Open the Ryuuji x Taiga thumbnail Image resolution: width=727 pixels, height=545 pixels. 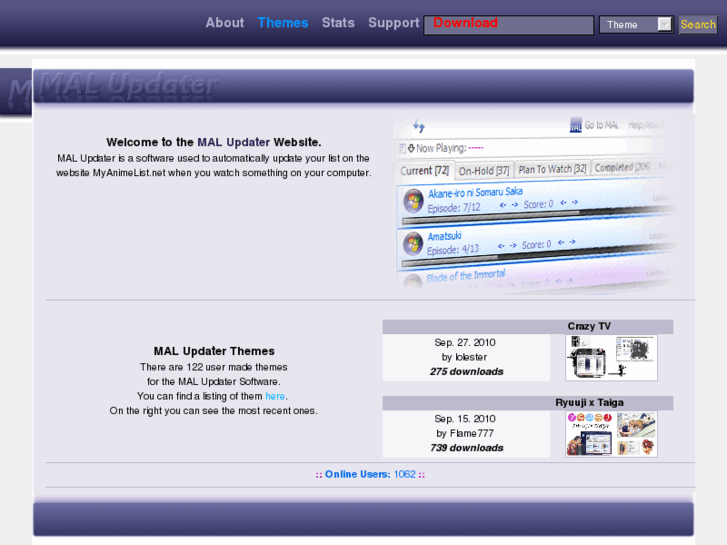pyautogui.click(x=611, y=434)
